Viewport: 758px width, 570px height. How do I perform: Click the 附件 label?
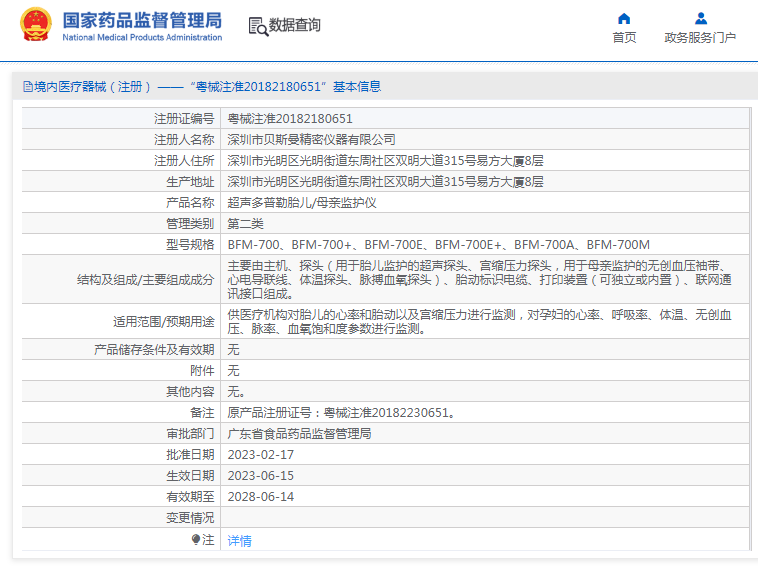202,371
